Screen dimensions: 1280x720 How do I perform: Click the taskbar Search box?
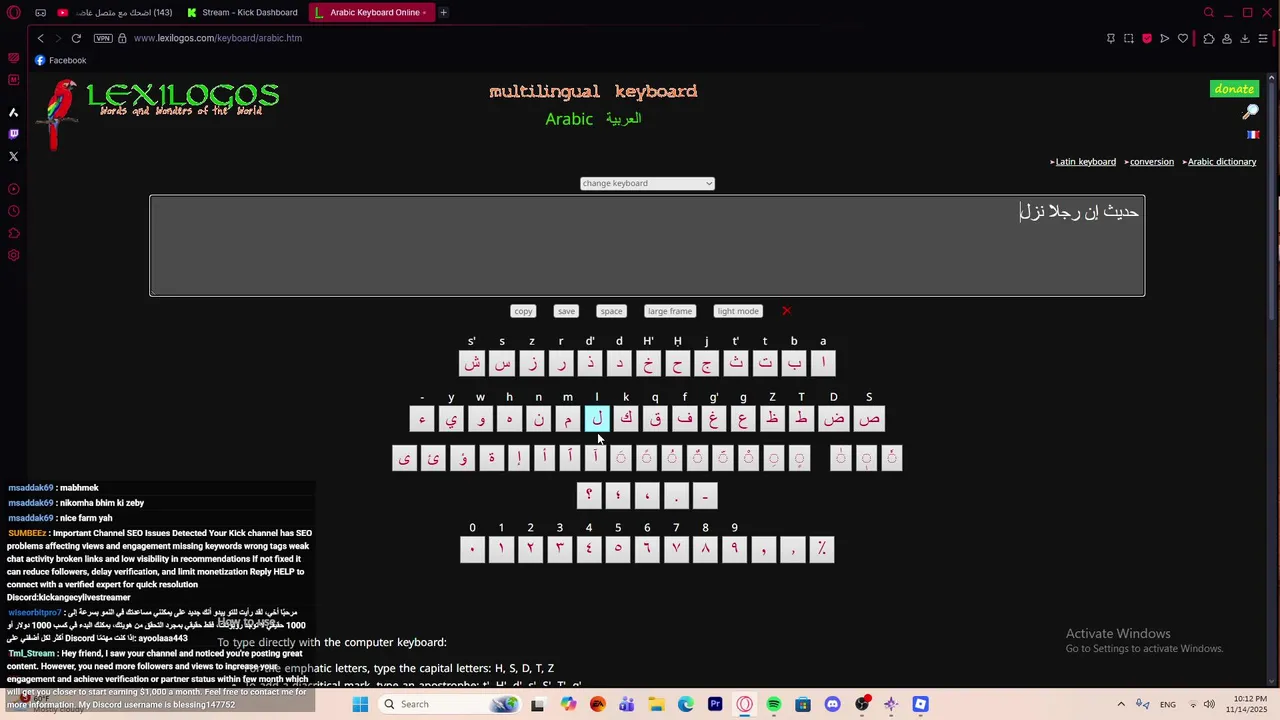point(452,704)
